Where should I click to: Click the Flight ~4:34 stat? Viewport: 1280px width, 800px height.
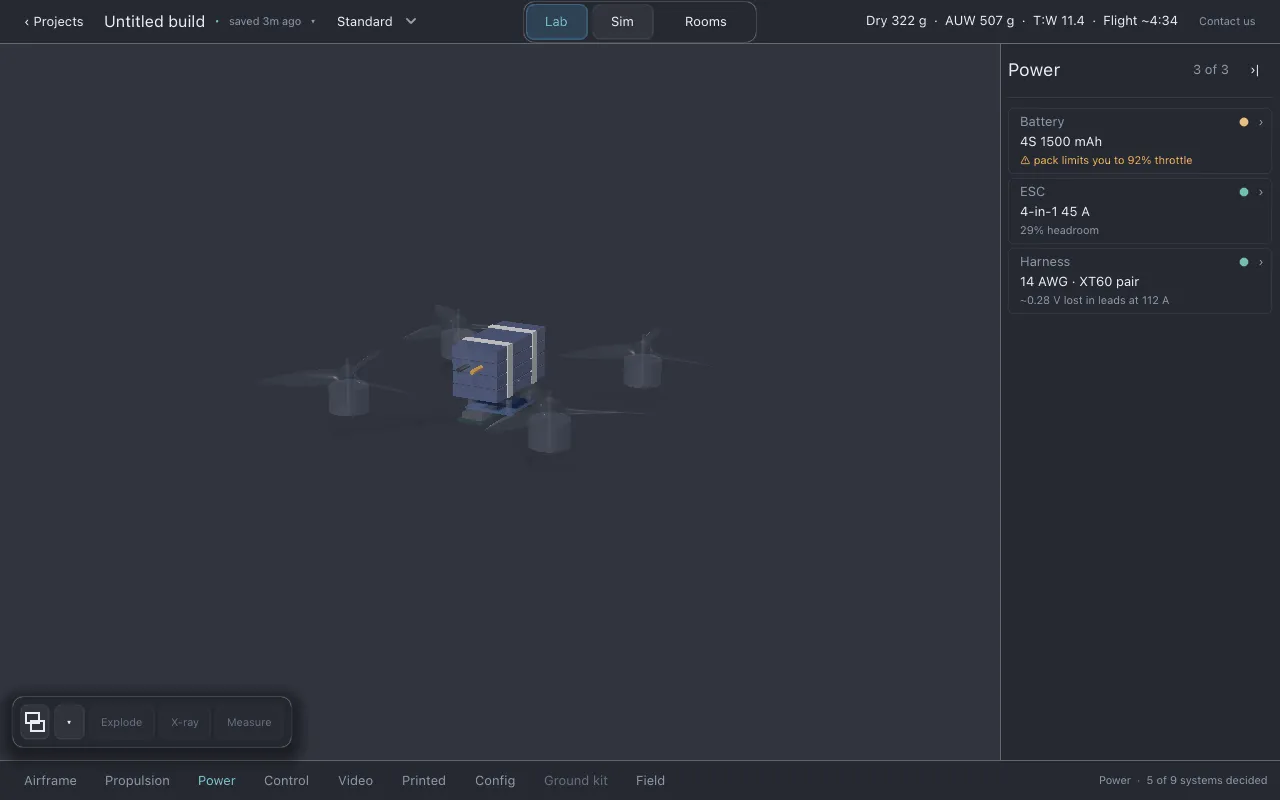click(1140, 21)
